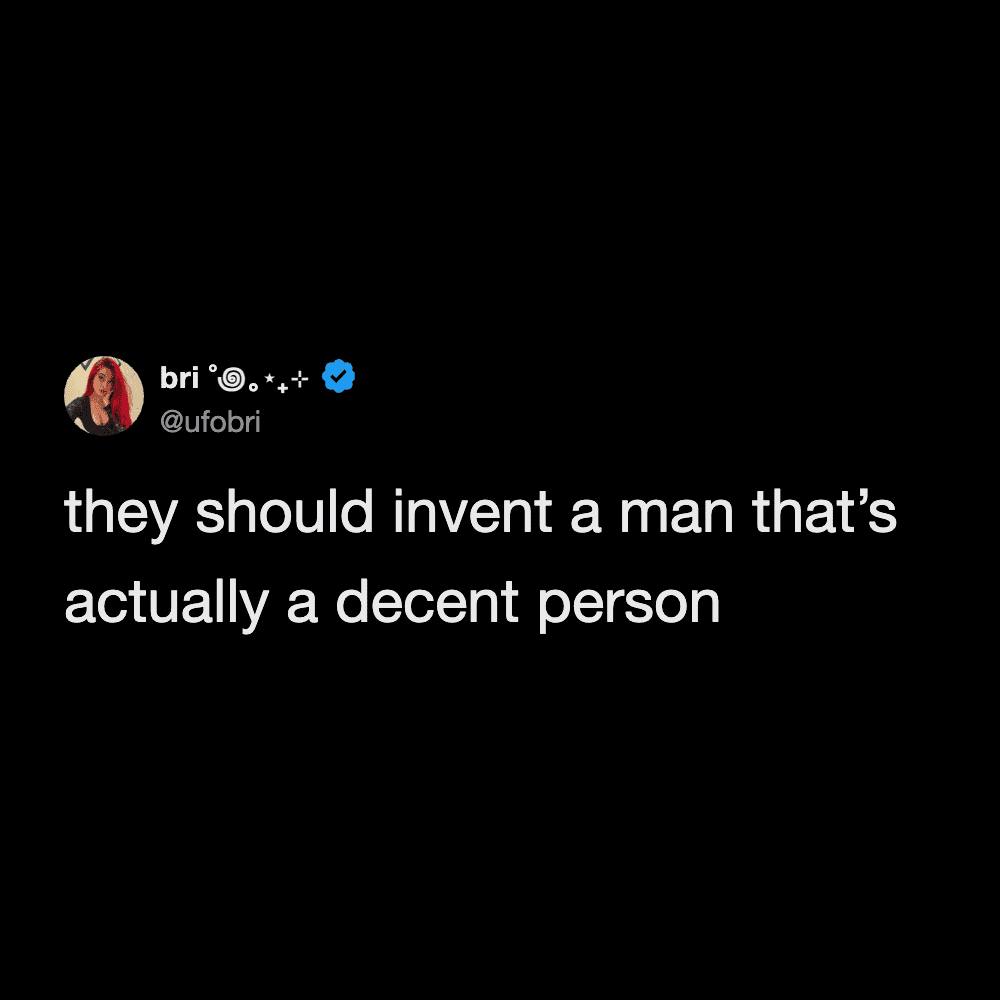Click the word "person" in the tweet
This screenshot has height=1000, width=1000.
point(630,608)
